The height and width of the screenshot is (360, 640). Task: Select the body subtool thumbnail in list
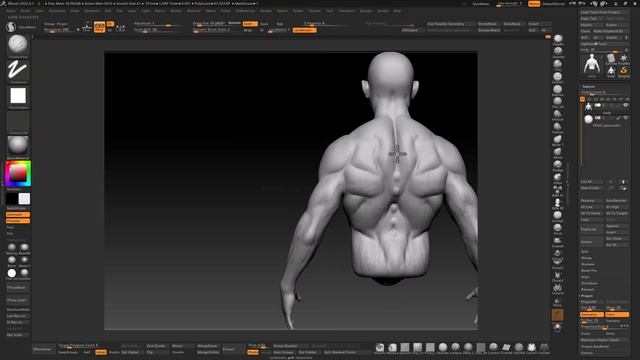pyautogui.click(x=588, y=107)
